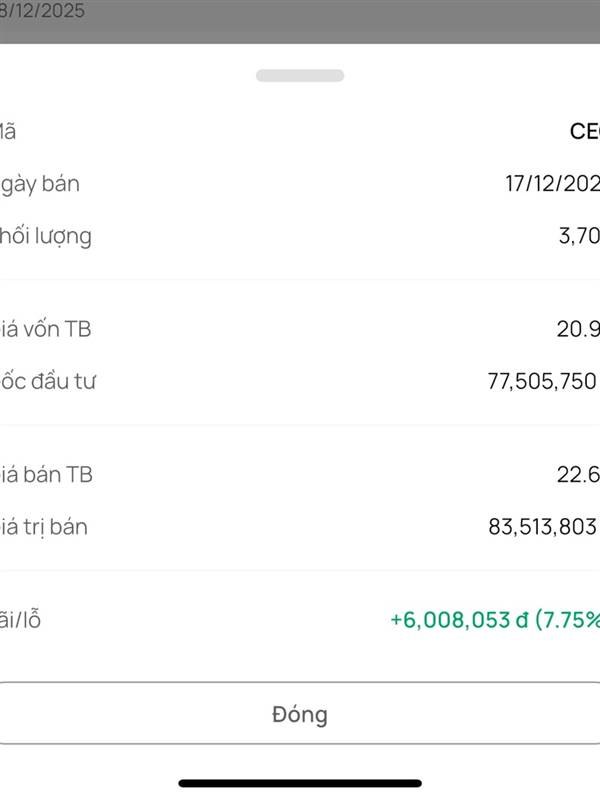Screen dimensions: 600x800
Task: Tap the Lãi/Lỗ row label
Action: (21, 619)
